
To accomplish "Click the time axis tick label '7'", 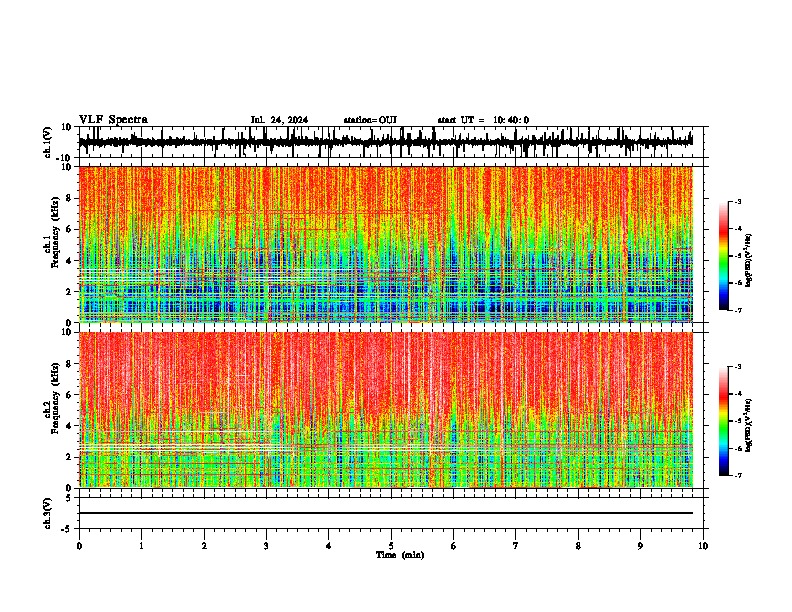I will (x=516, y=546).
